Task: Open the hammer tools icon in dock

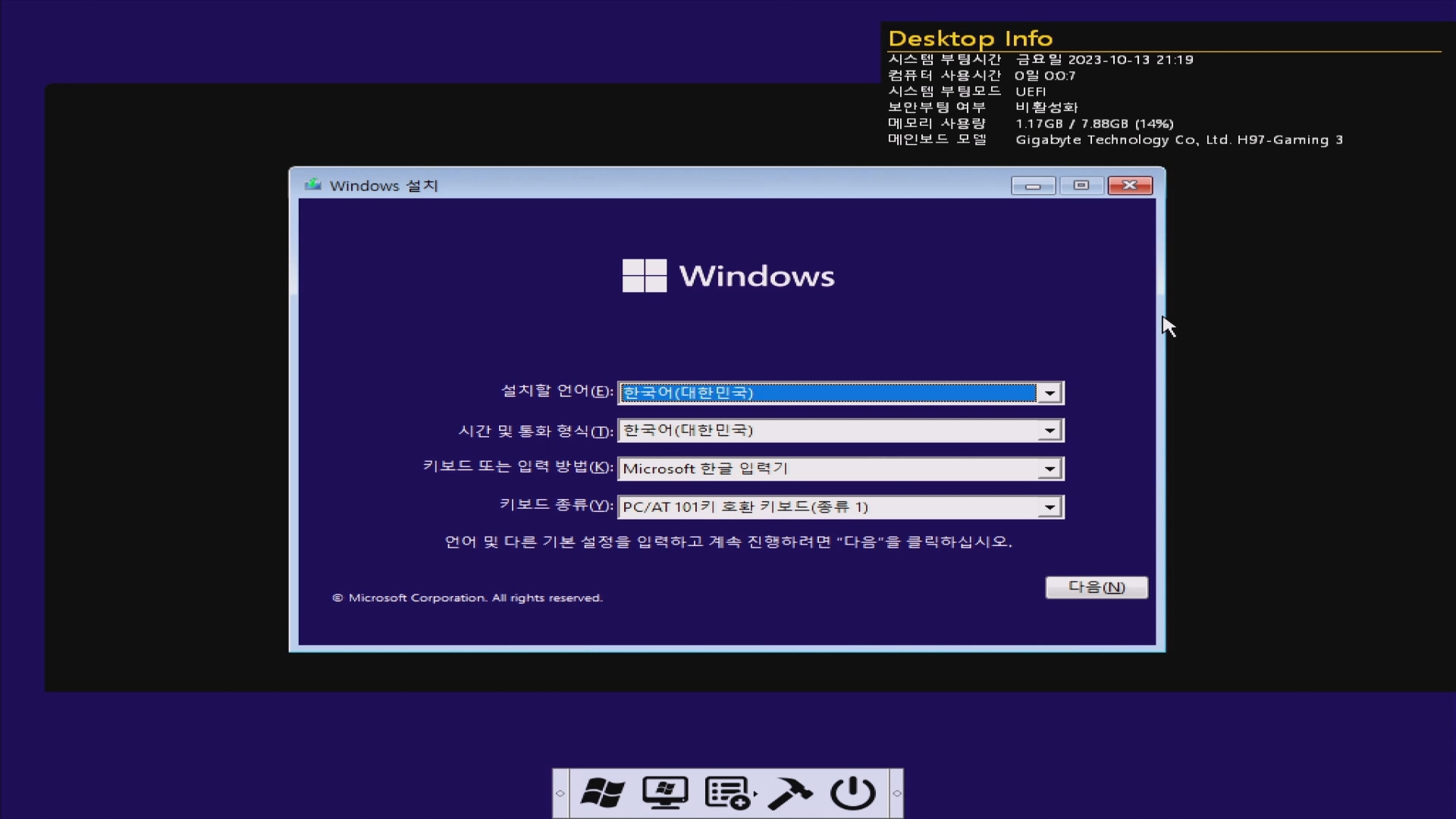Action: (790, 793)
